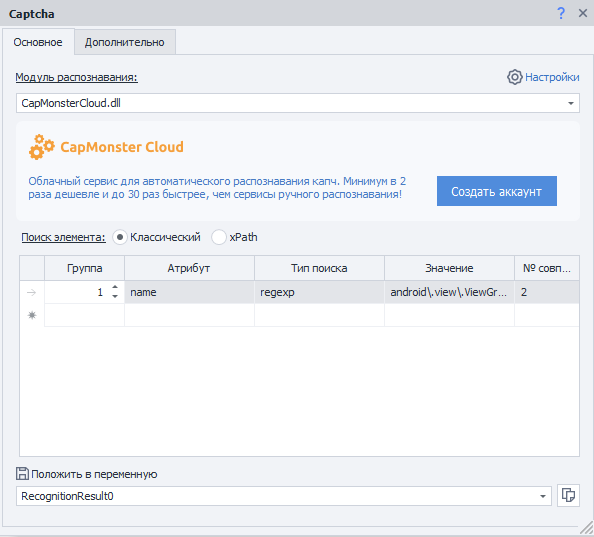Click the copy variable icon button
594x537 pixels.
(x=568, y=495)
